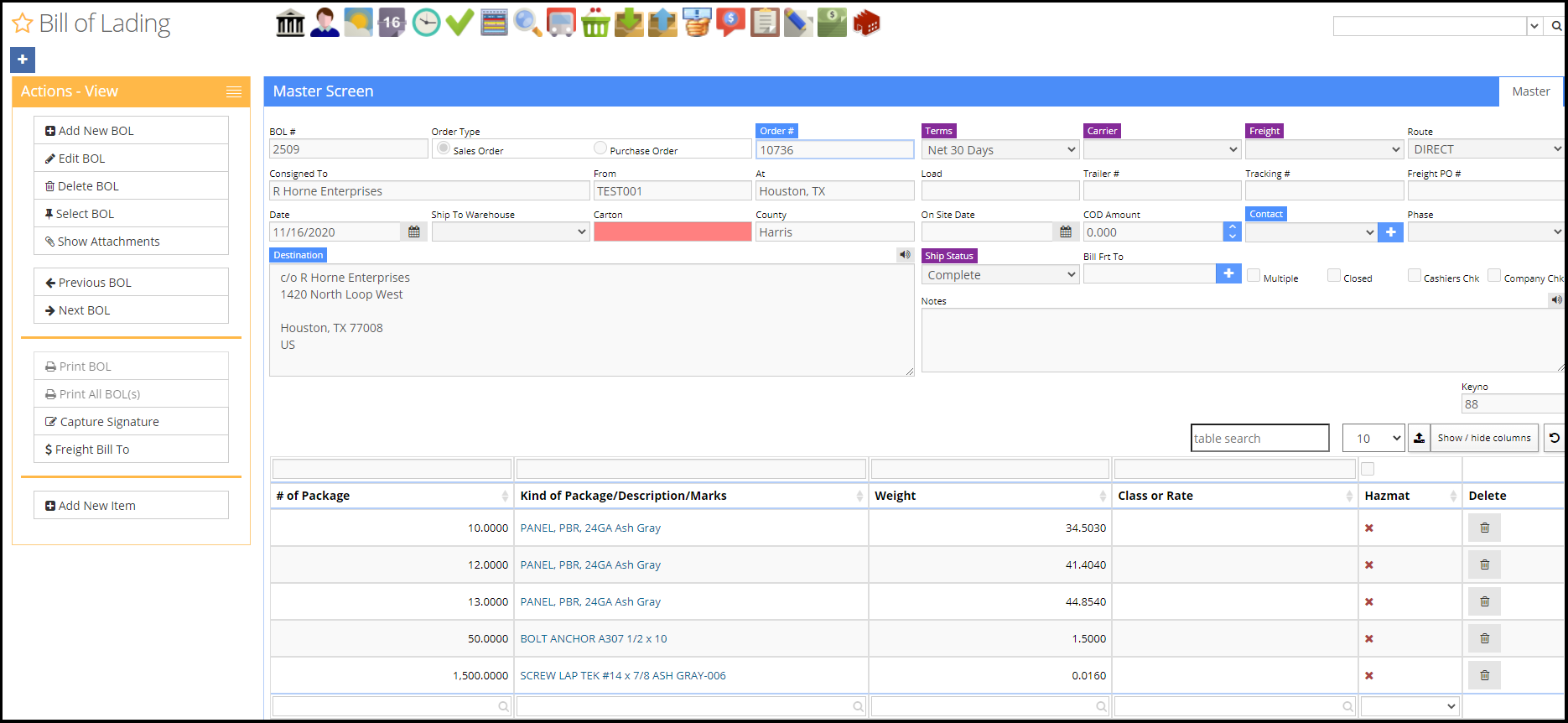Toggle the Actions panel hamburger menu icon

click(234, 91)
